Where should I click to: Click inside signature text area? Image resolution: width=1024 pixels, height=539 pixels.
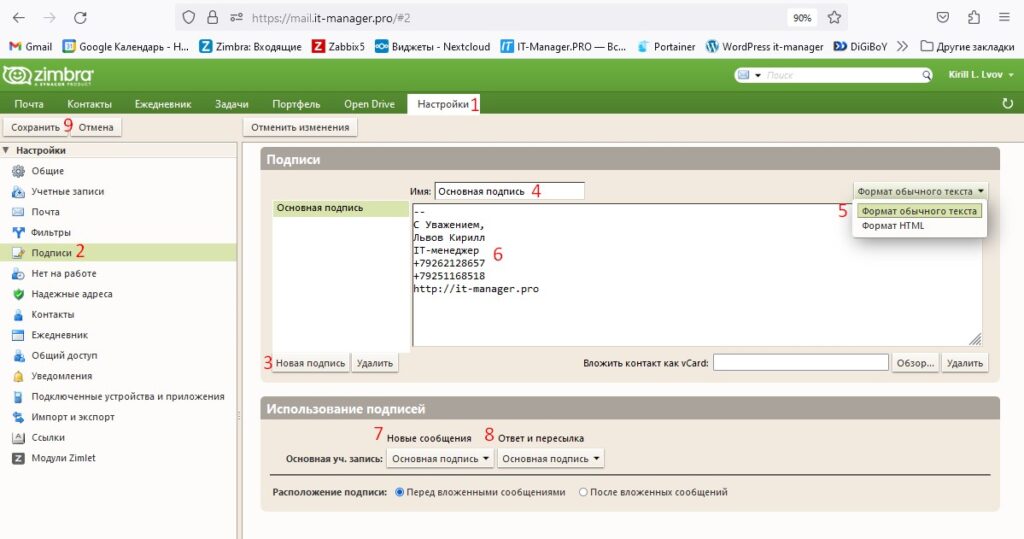pos(697,274)
